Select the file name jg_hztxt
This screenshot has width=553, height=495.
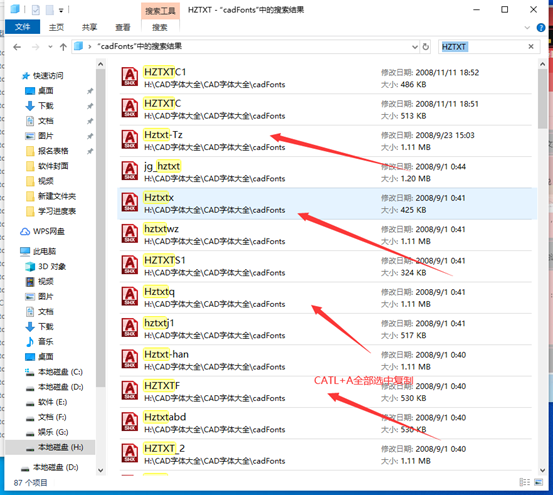coord(162,166)
